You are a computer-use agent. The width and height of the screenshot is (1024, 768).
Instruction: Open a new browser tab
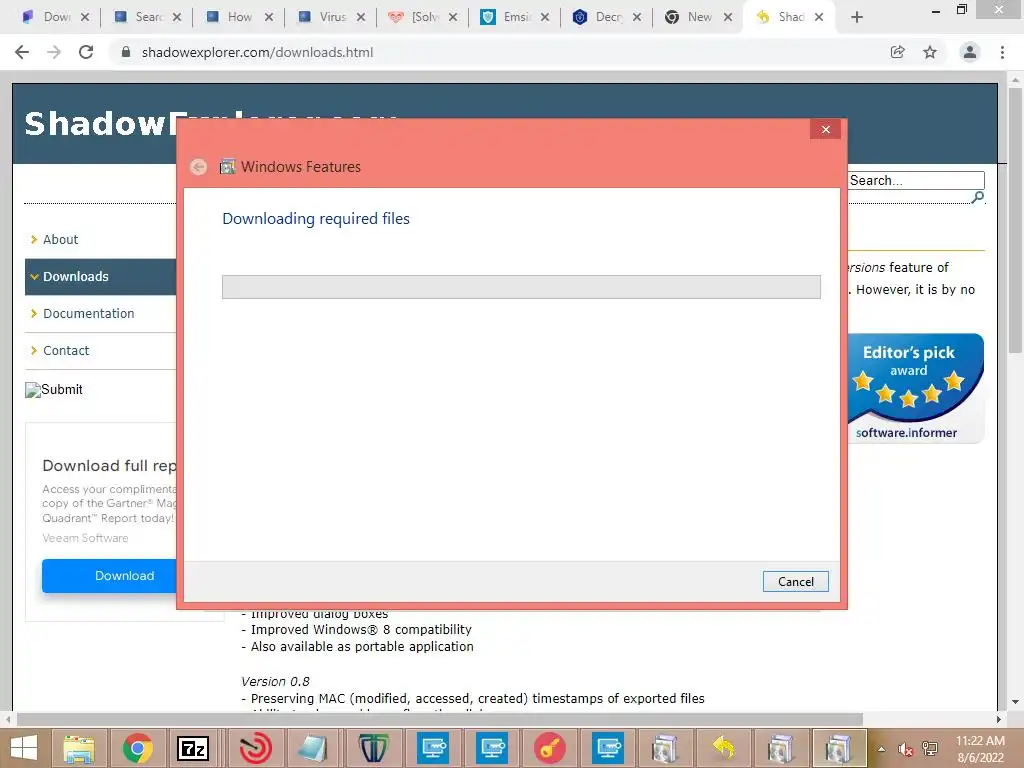pos(857,17)
